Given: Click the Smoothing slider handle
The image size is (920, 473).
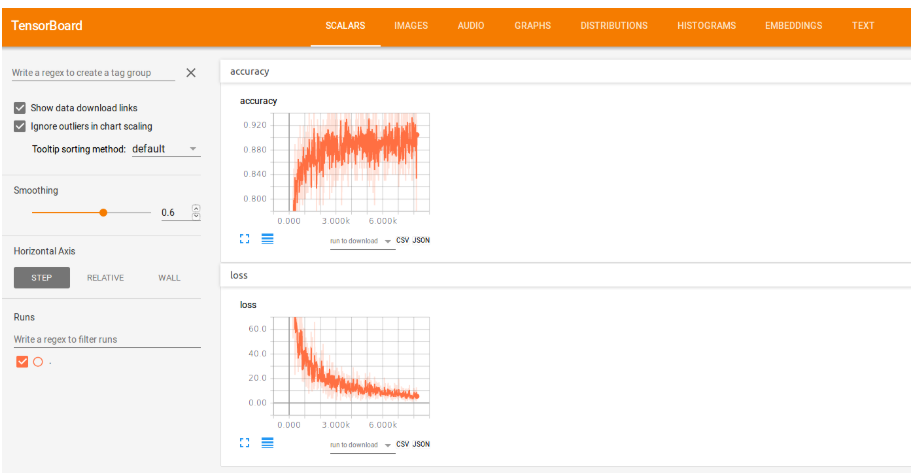Looking at the screenshot, I should pyautogui.click(x=103, y=212).
